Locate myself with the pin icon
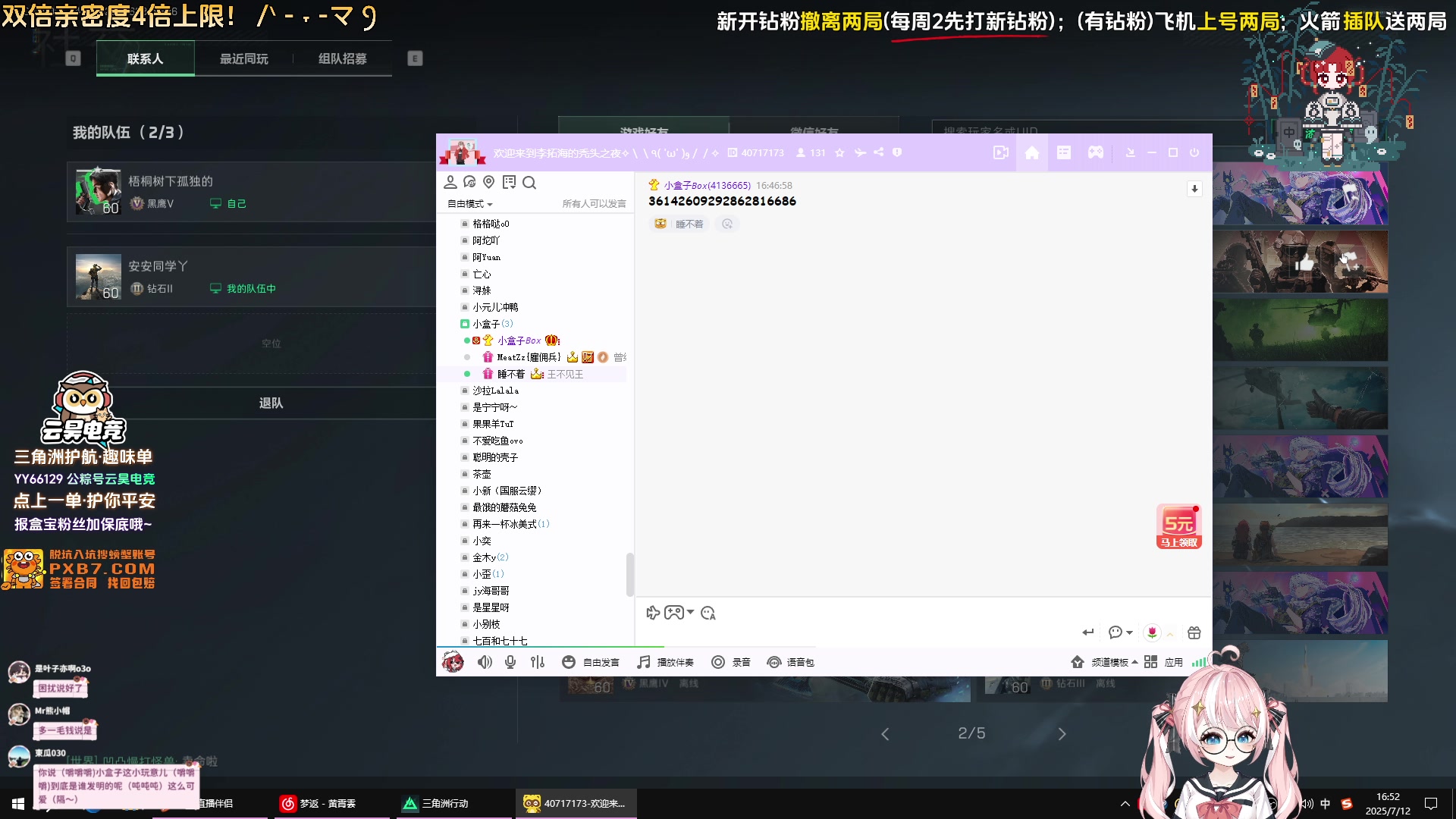This screenshot has width=1456, height=819. 489,182
